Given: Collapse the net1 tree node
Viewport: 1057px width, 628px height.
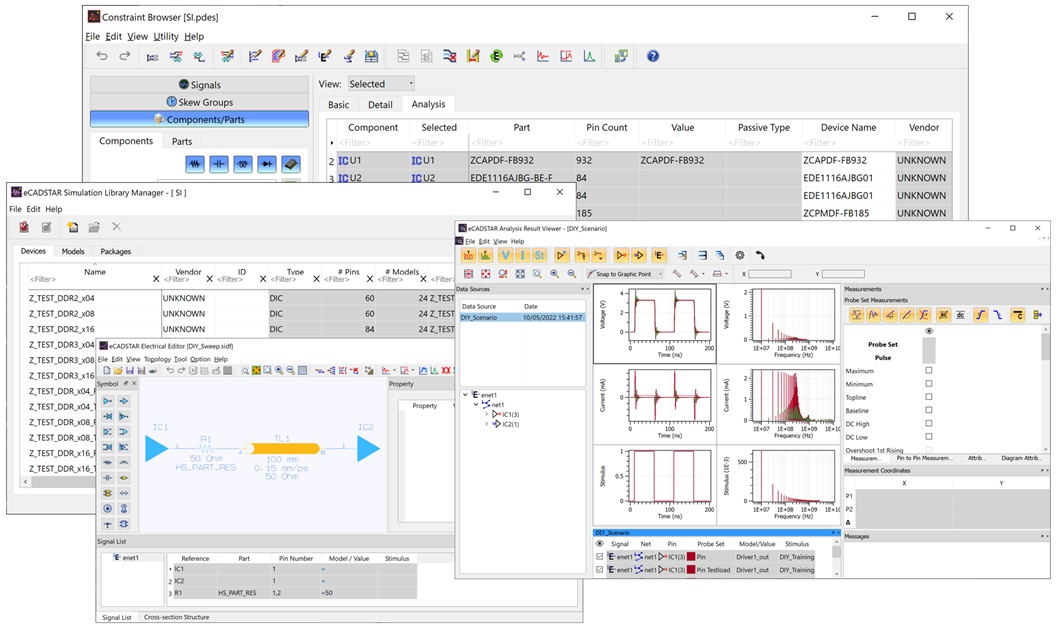Looking at the screenshot, I should pos(476,405).
